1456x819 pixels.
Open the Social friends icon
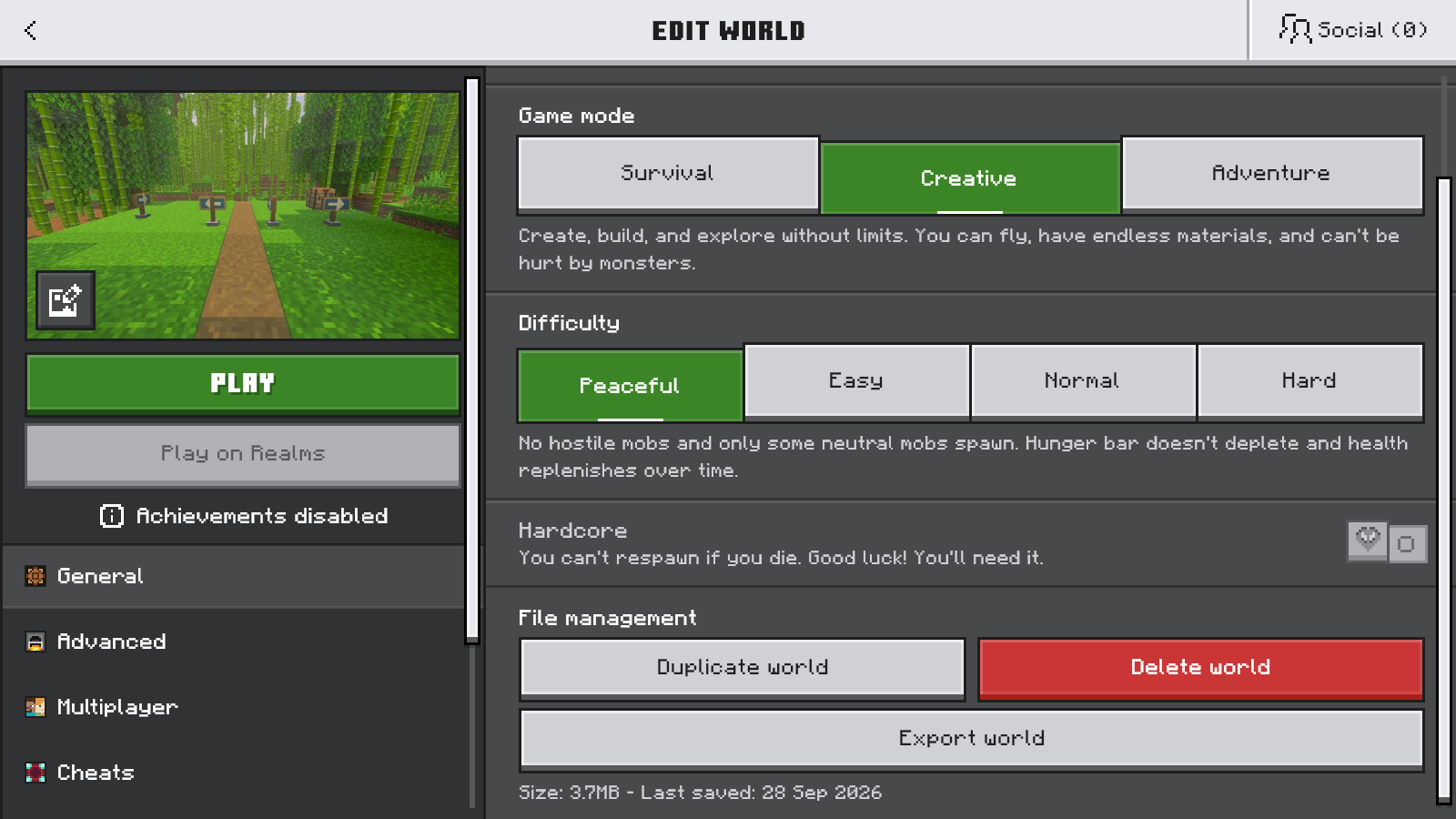click(x=1294, y=29)
